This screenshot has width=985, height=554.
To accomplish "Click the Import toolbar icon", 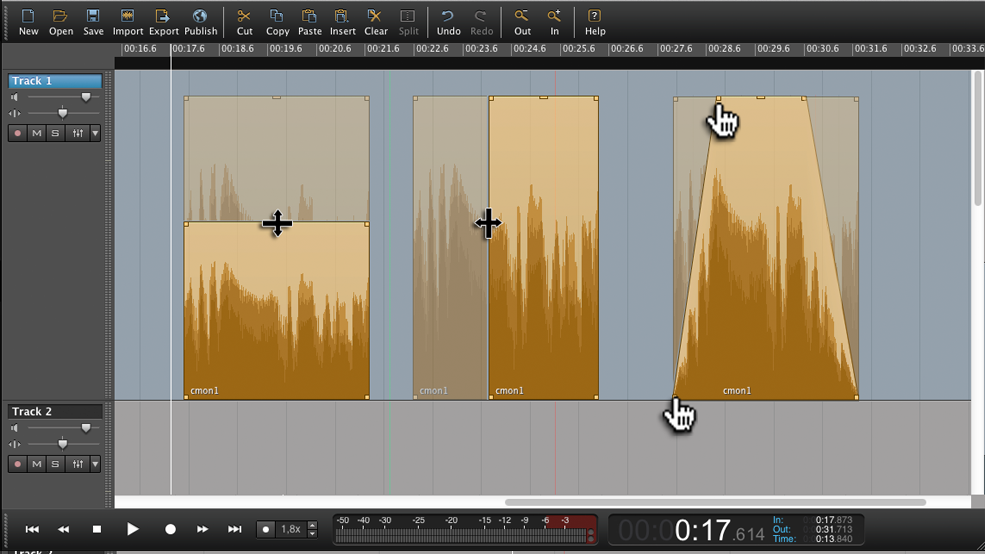I will point(127,17).
